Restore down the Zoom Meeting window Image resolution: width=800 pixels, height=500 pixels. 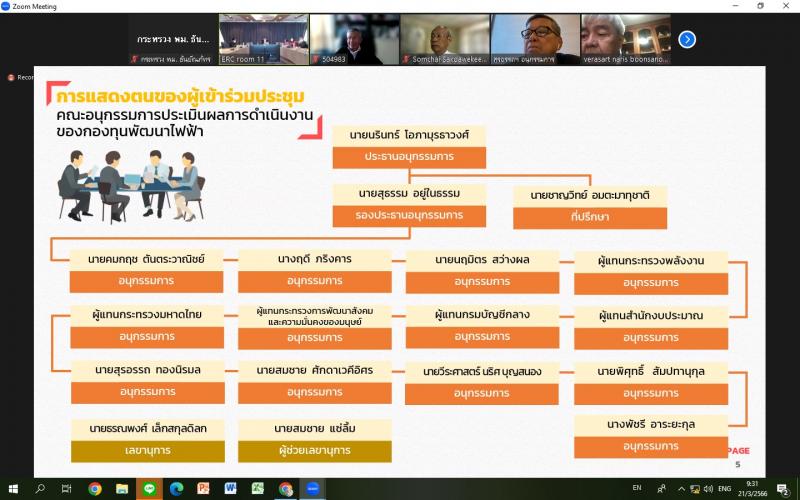pos(760,6)
